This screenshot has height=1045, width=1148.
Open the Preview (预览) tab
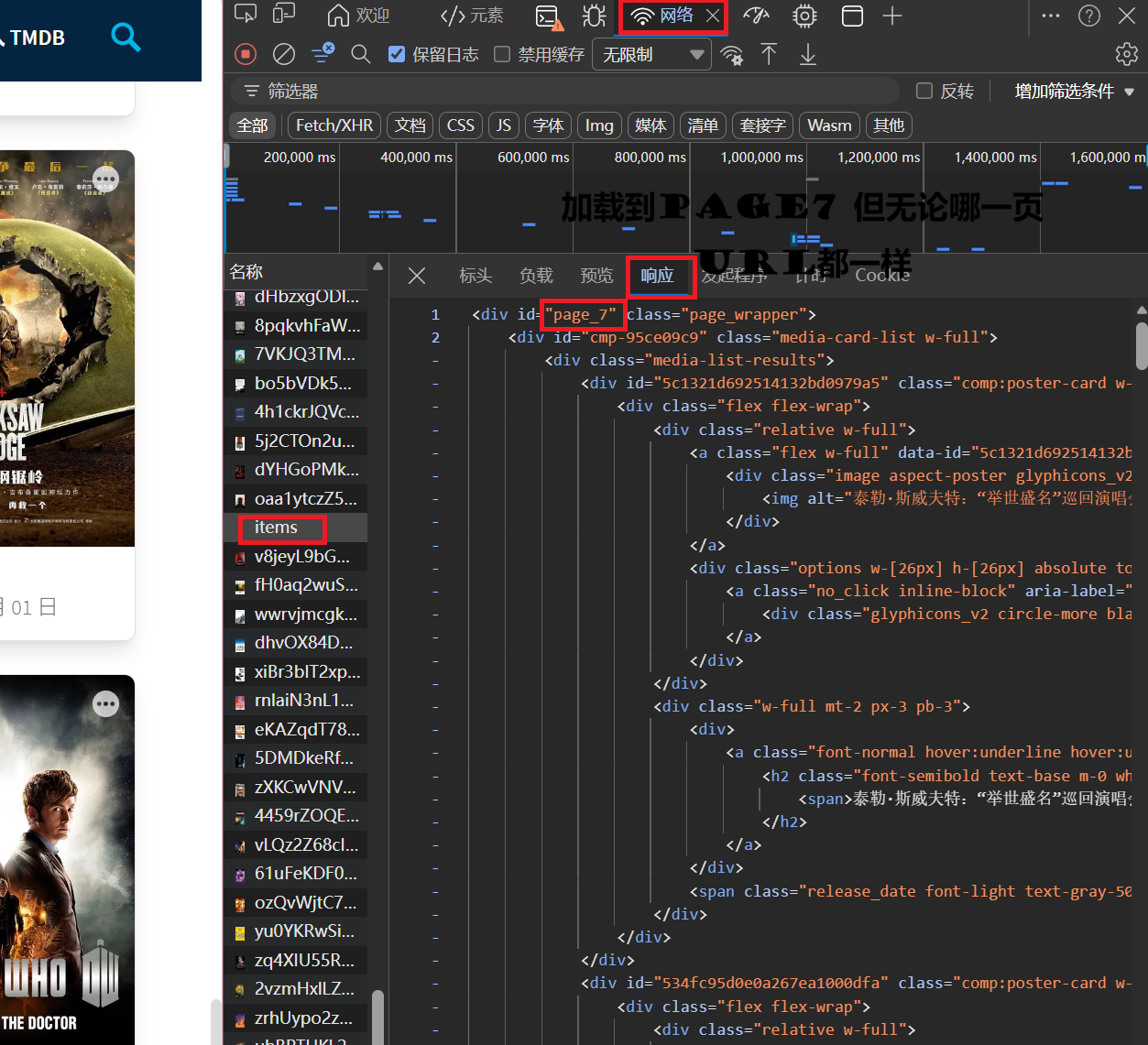[596, 276]
